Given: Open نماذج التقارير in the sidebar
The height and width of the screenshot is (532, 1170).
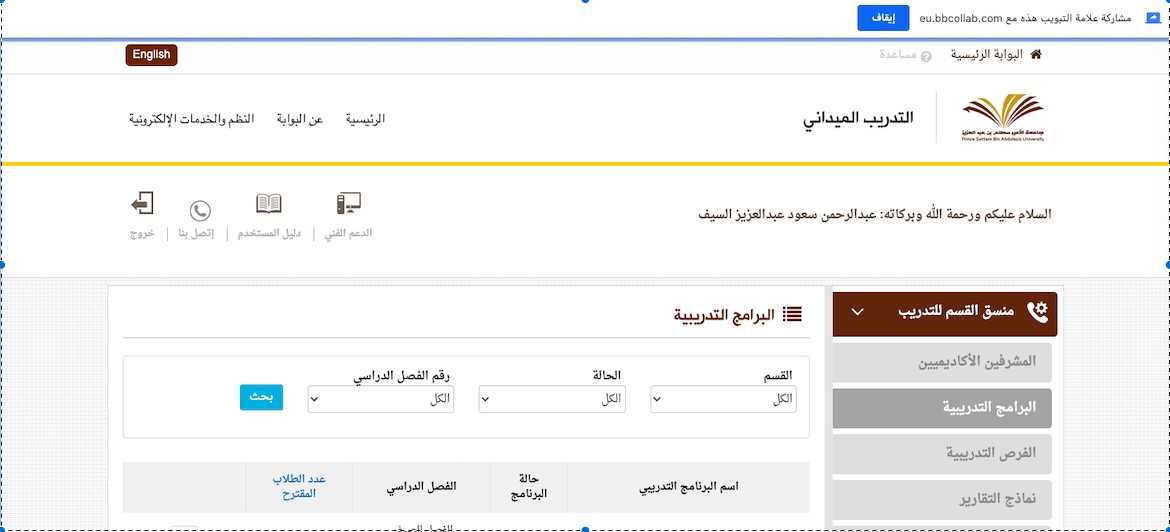Looking at the screenshot, I should 942,498.
